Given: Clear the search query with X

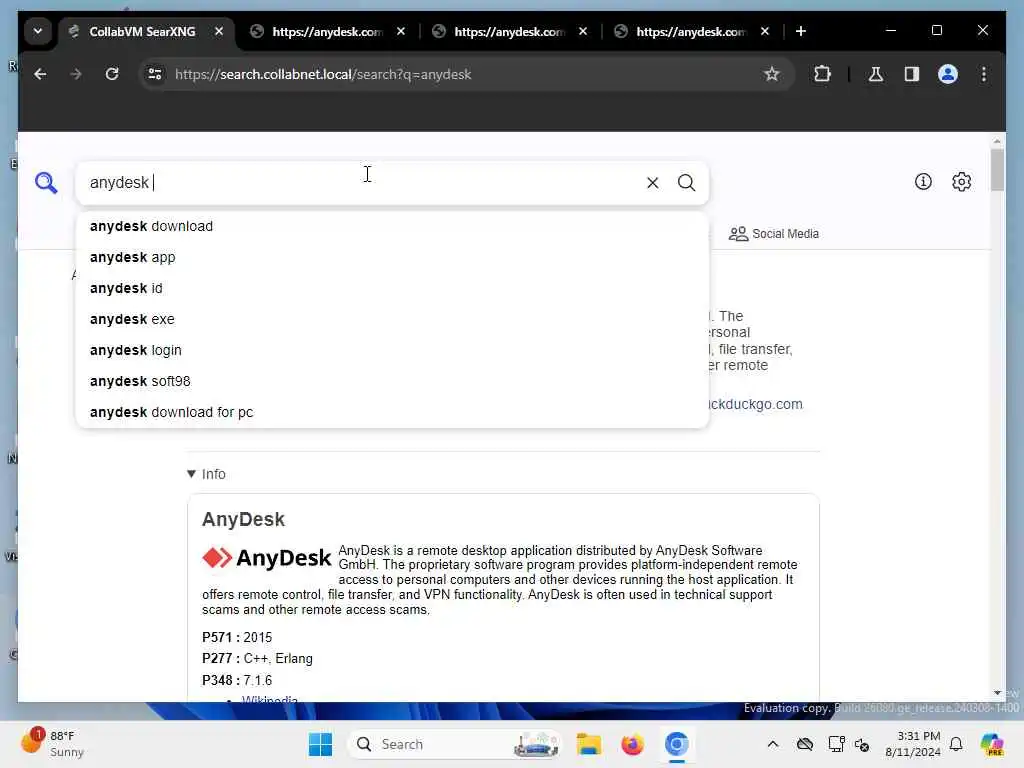Looking at the screenshot, I should [x=652, y=183].
